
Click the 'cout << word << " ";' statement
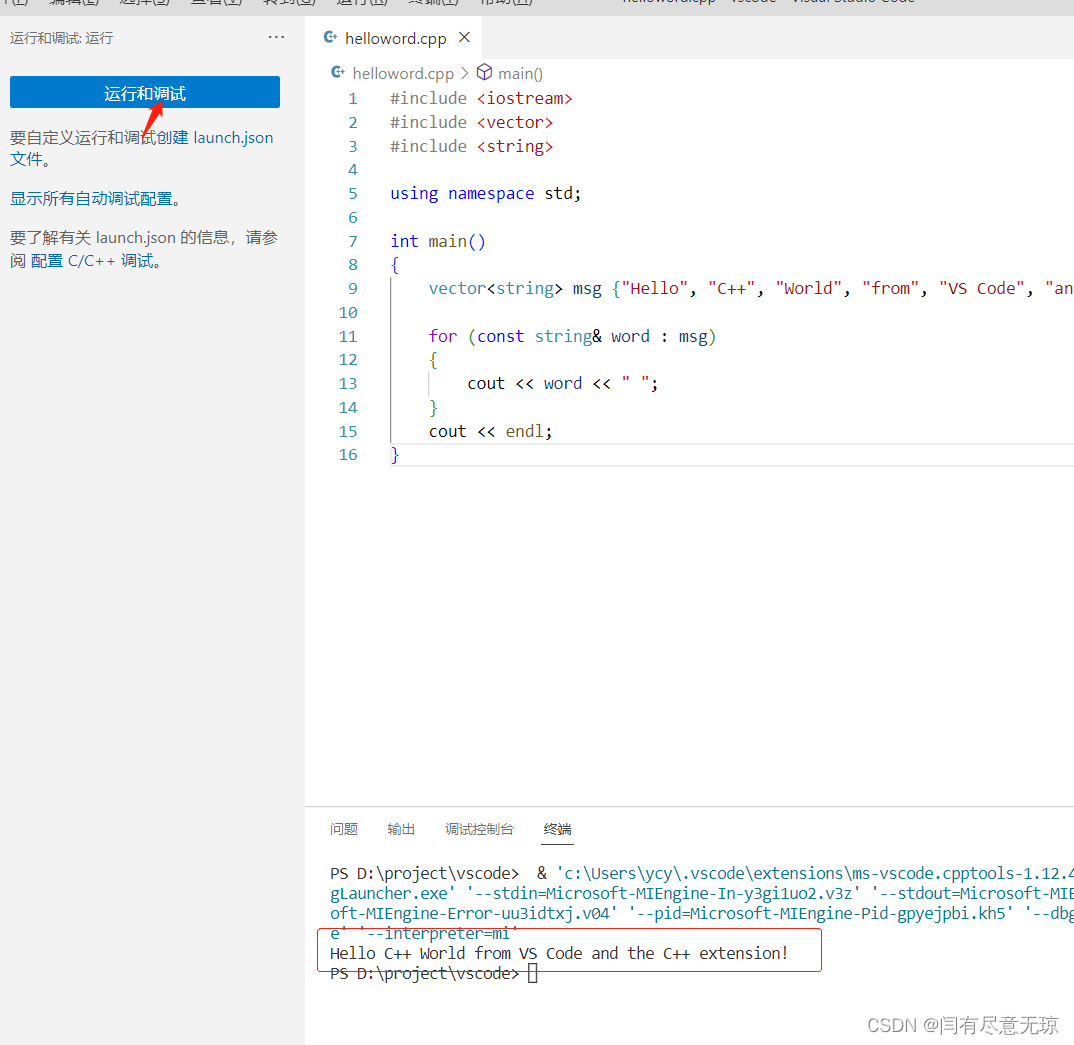coord(562,384)
